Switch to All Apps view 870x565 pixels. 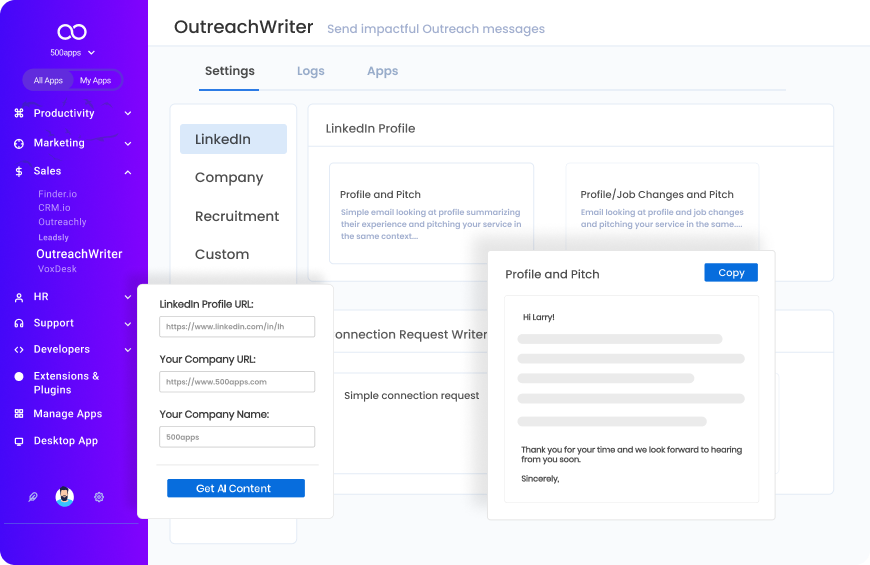48,80
